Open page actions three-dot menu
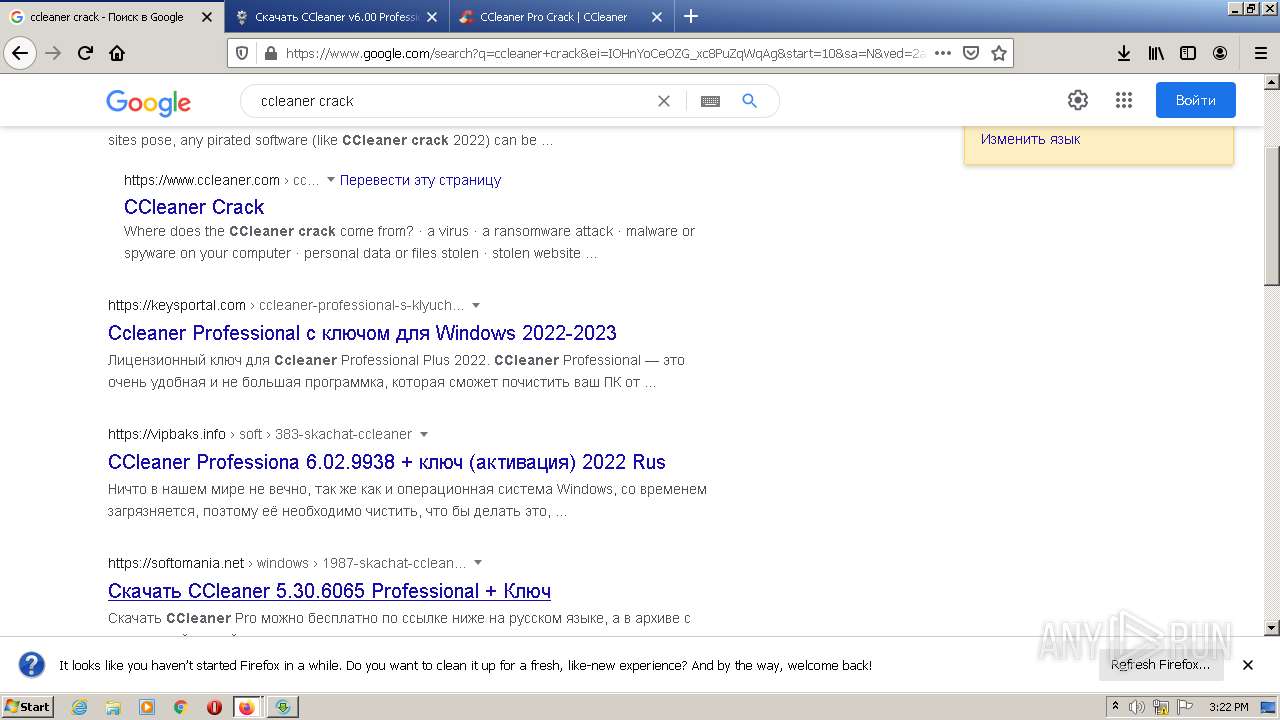The width and height of the screenshot is (1280, 720). click(x=942, y=53)
